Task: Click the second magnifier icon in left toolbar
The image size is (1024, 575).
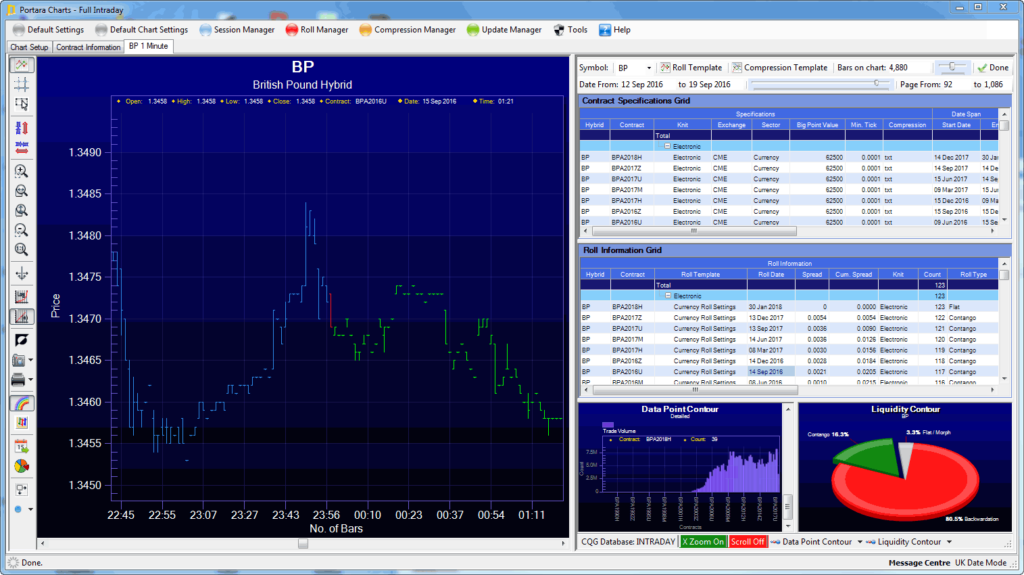Action: (x=22, y=191)
